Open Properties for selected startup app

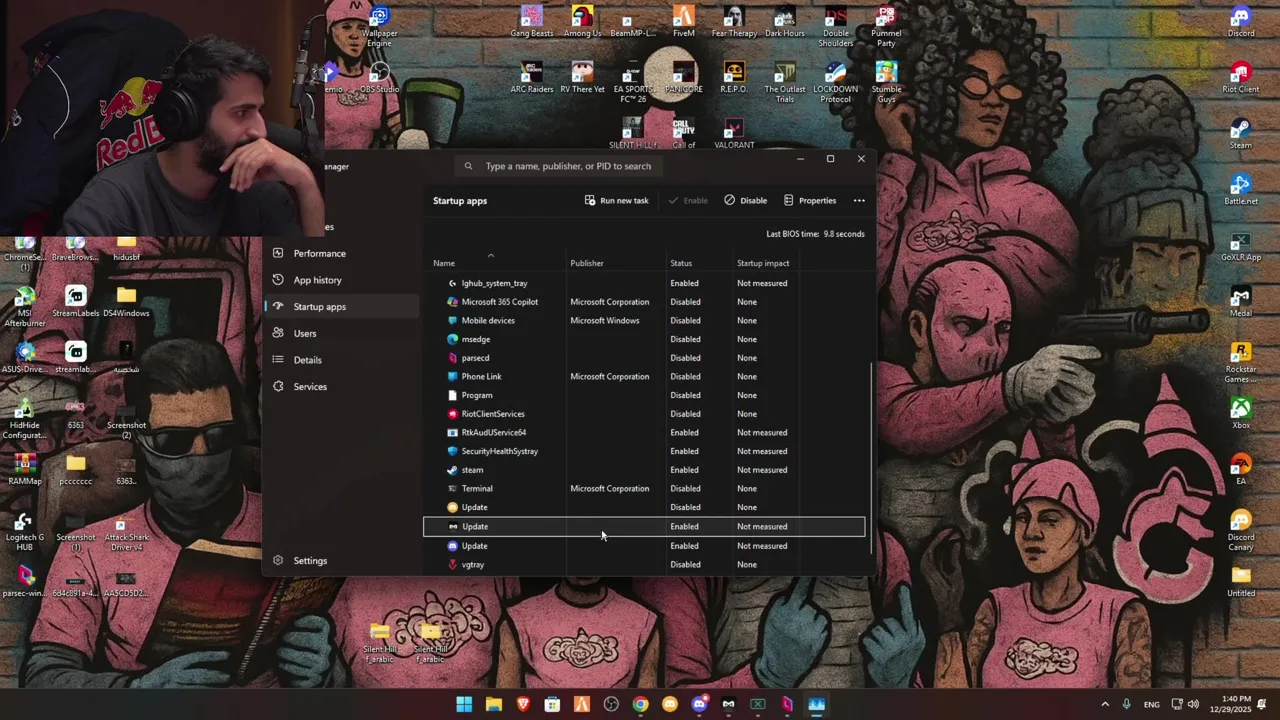point(810,200)
